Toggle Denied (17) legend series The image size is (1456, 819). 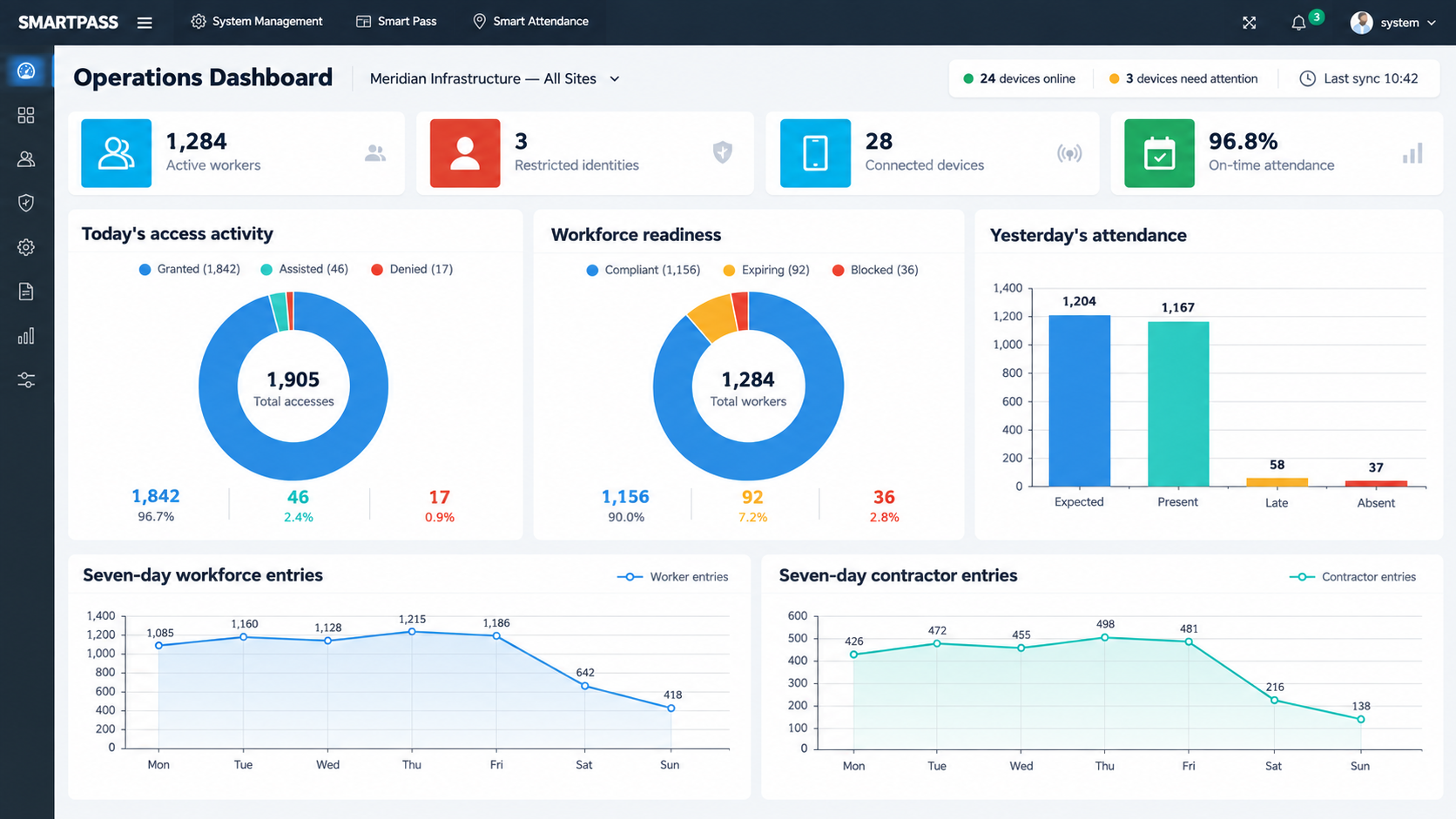[412, 269]
